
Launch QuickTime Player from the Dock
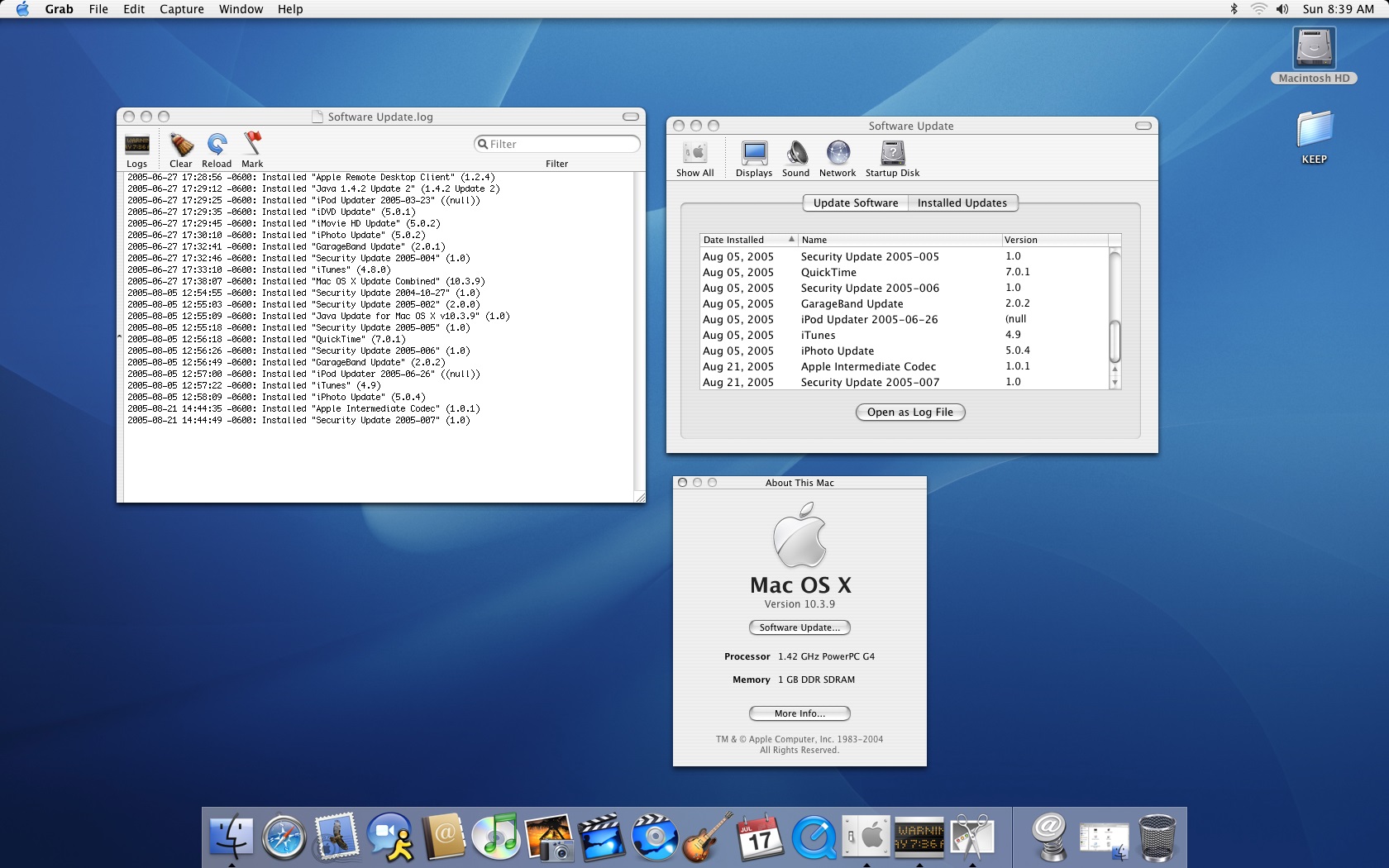(x=814, y=837)
